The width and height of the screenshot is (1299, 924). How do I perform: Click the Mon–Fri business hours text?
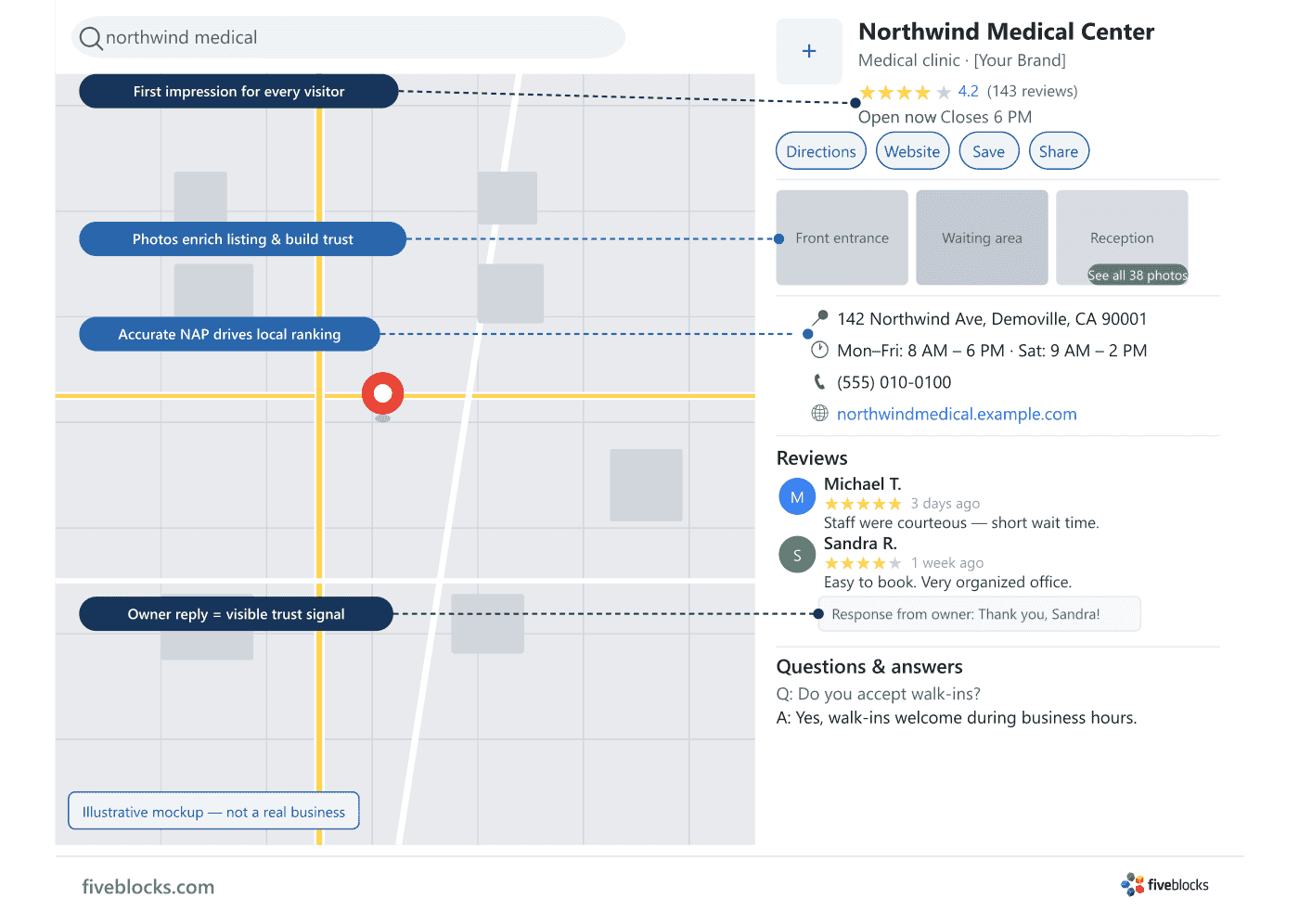pos(992,351)
